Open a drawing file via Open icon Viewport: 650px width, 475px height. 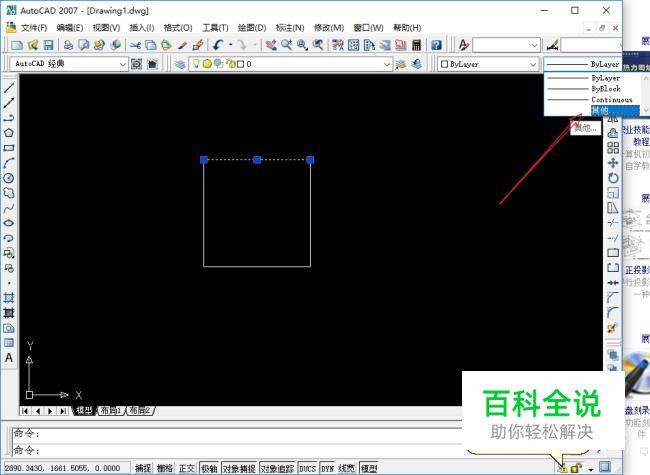[x=33, y=45]
